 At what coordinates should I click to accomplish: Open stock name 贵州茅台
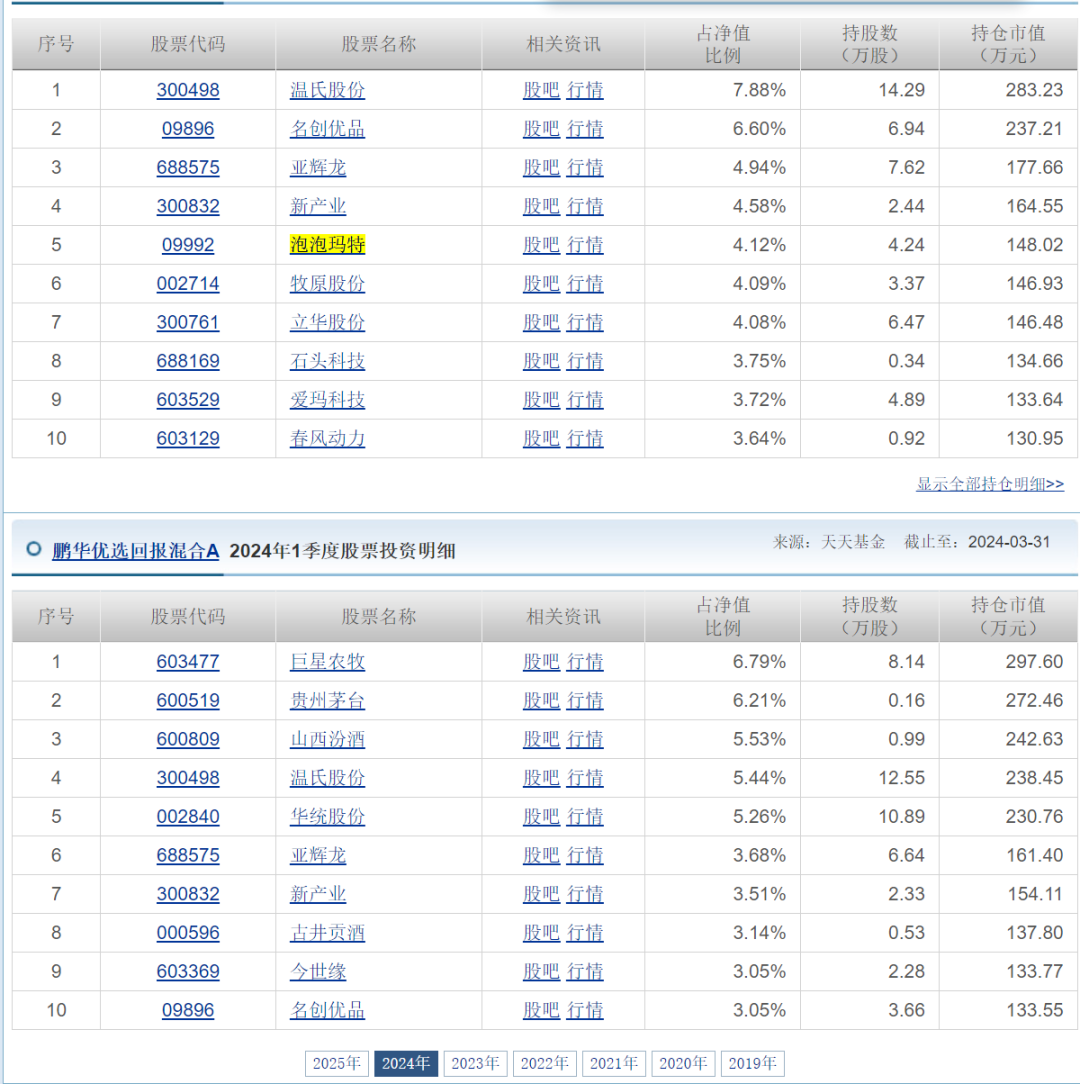(327, 700)
